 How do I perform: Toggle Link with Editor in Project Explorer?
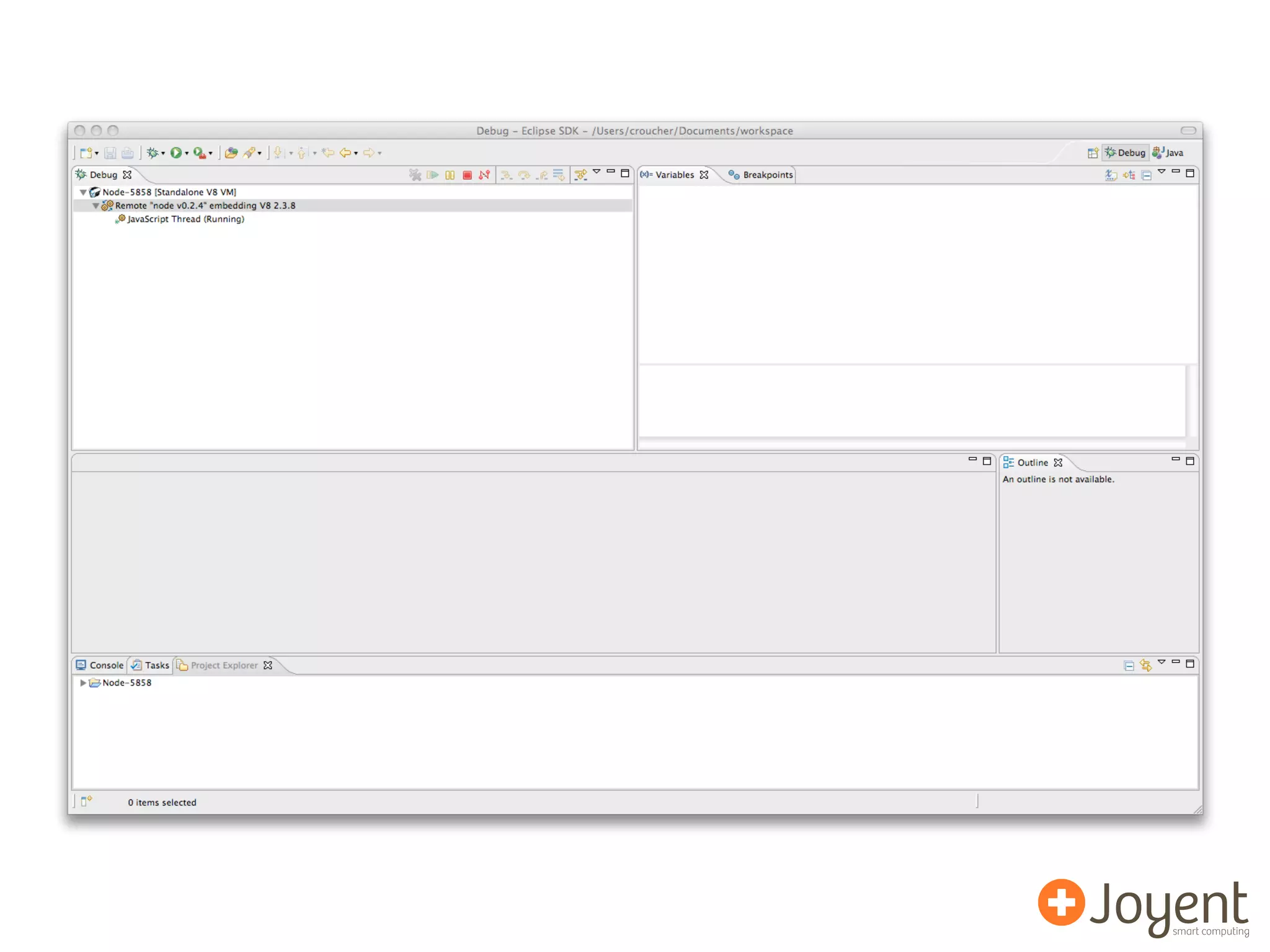click(1145, 666)
